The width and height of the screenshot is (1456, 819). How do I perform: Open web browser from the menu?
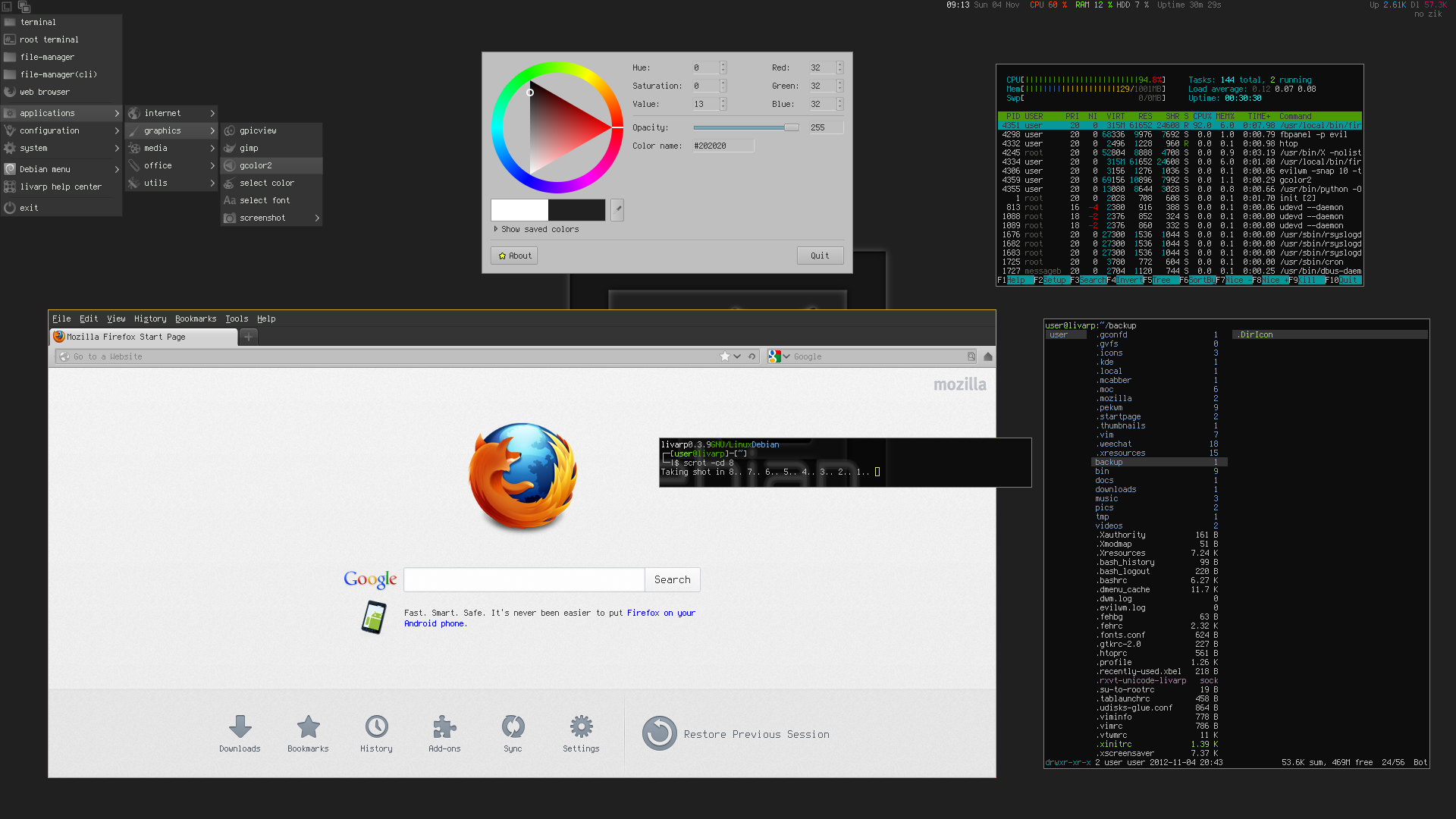coord(61,92)
